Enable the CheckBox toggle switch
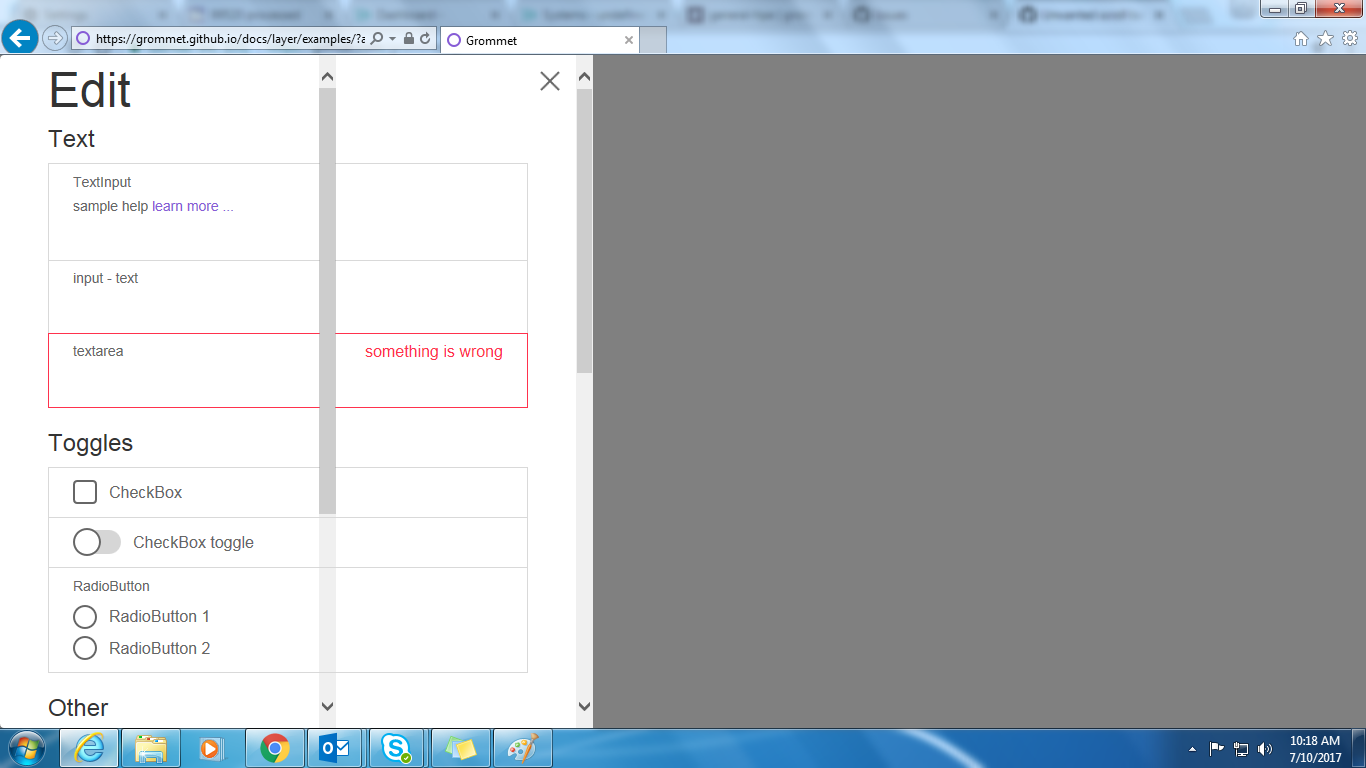Image resolution: width=1366 pixels, height=768 pixels. pos(96,542)
